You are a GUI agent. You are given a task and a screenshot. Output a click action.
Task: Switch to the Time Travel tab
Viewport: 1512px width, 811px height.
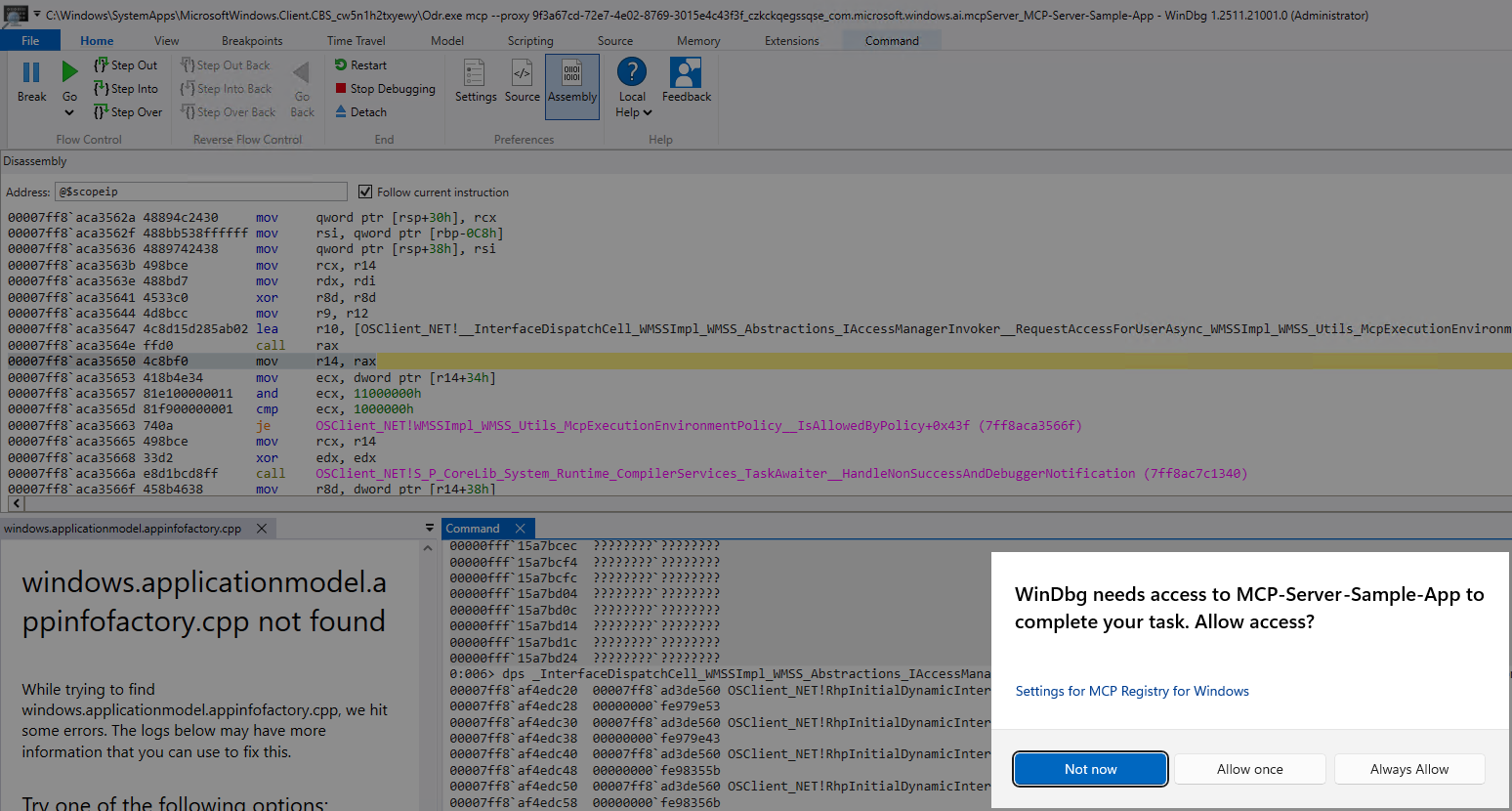pos(356,41)
